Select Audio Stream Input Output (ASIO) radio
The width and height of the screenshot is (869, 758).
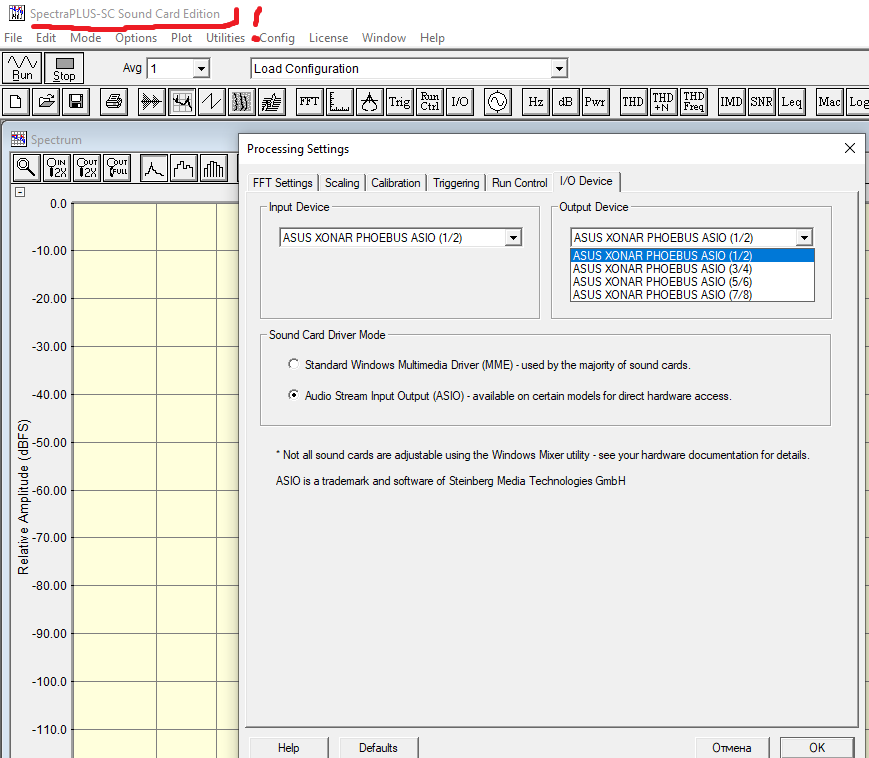coord(293,395)
